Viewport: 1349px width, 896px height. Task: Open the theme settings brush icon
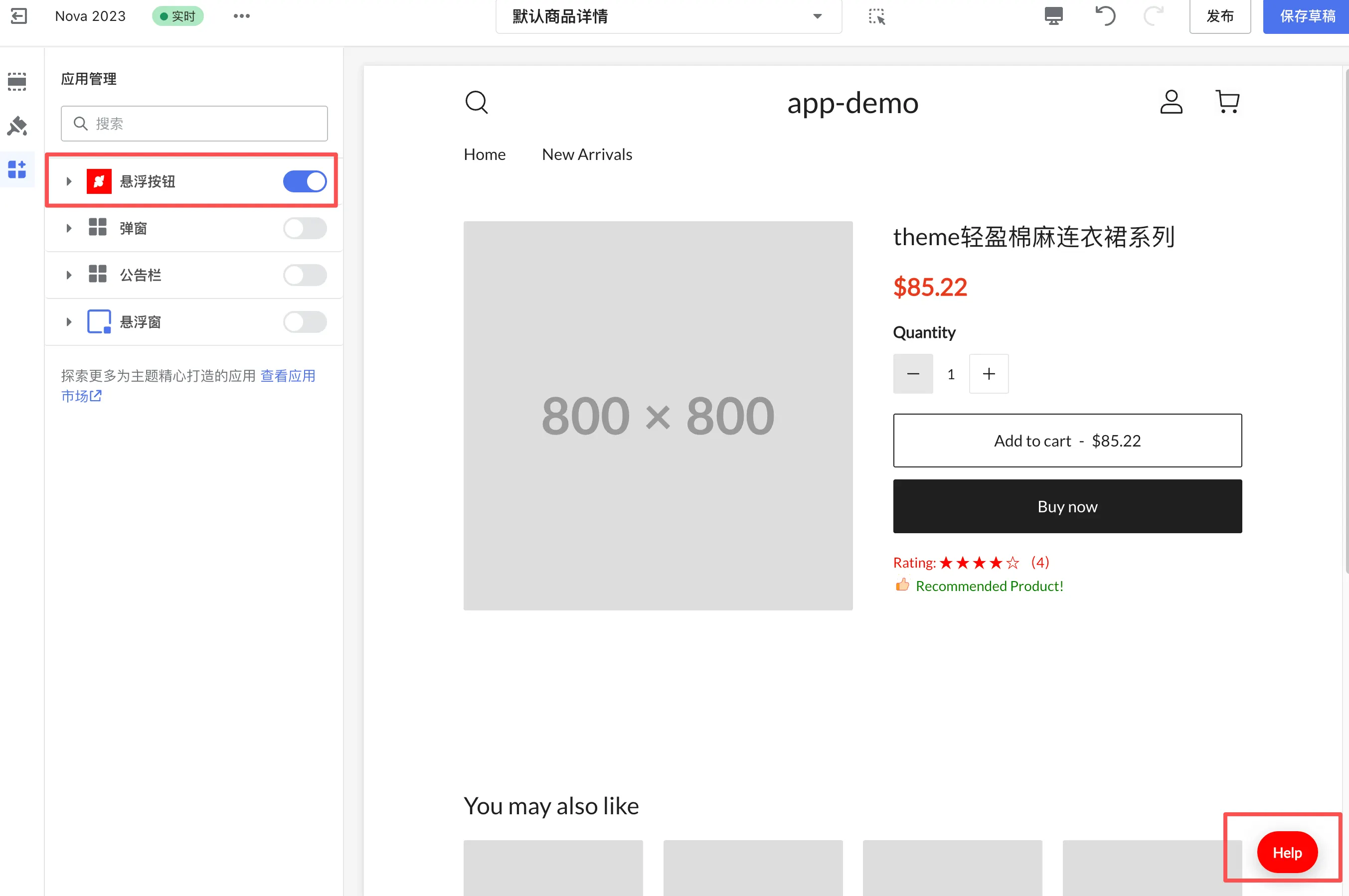pos(17,126)
